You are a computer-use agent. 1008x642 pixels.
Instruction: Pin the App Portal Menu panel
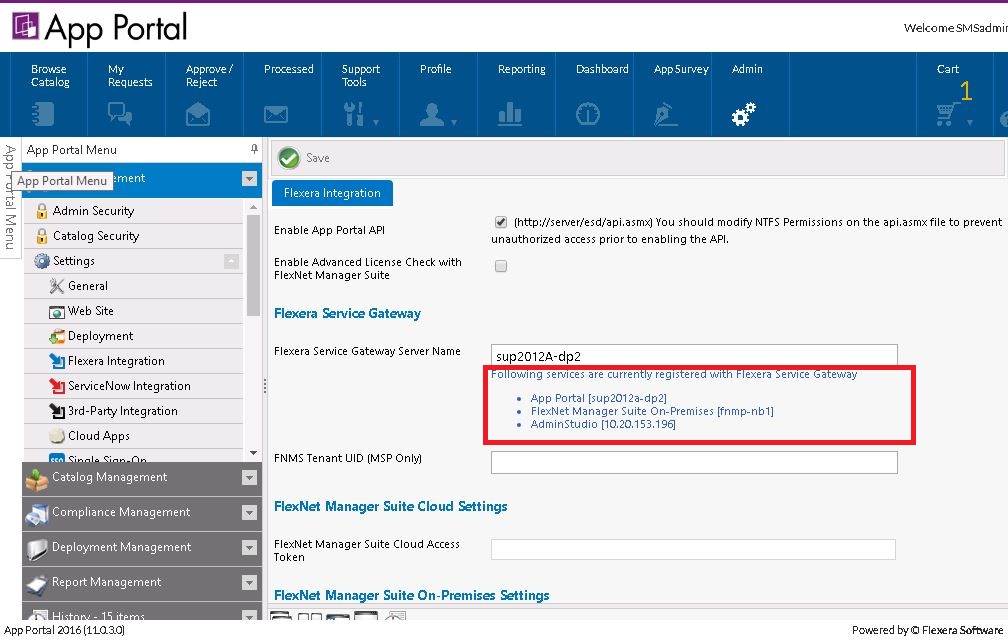[254, 149]
